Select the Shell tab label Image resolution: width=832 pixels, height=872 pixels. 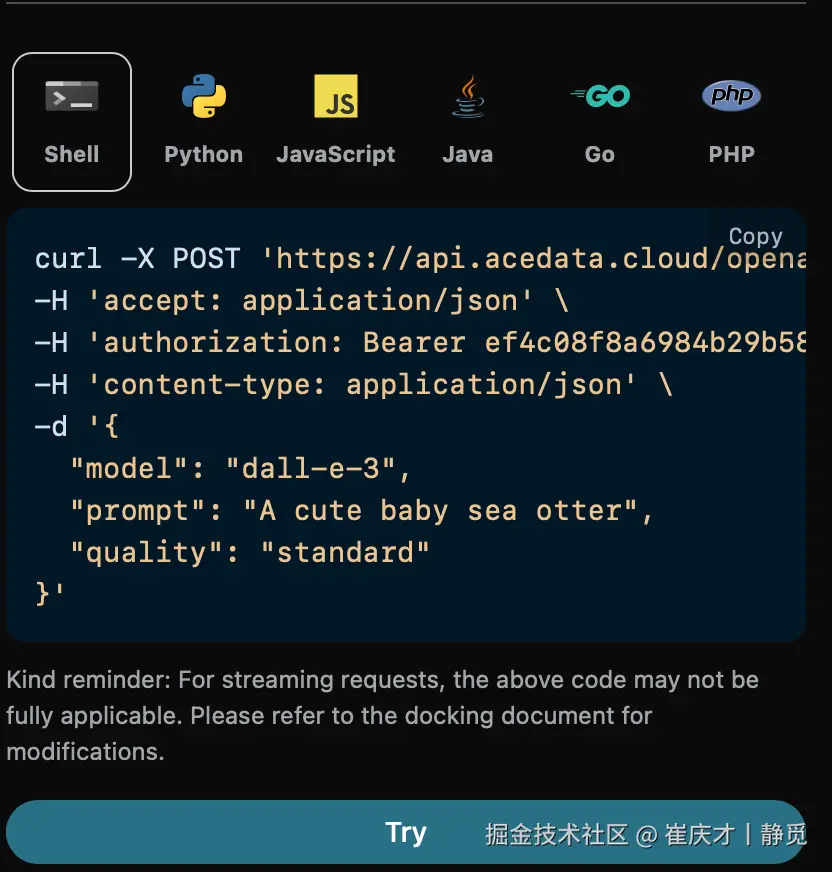[x=72, y=154]
